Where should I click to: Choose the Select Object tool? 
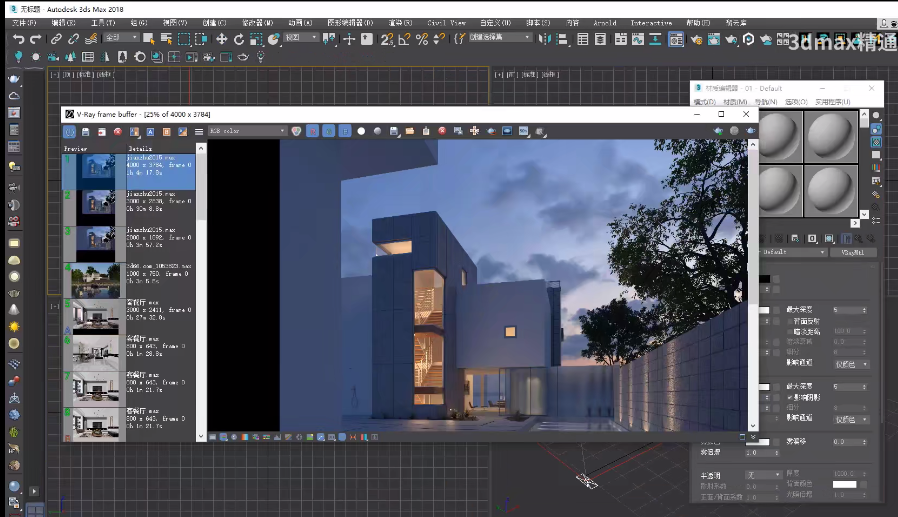[149, 39]
